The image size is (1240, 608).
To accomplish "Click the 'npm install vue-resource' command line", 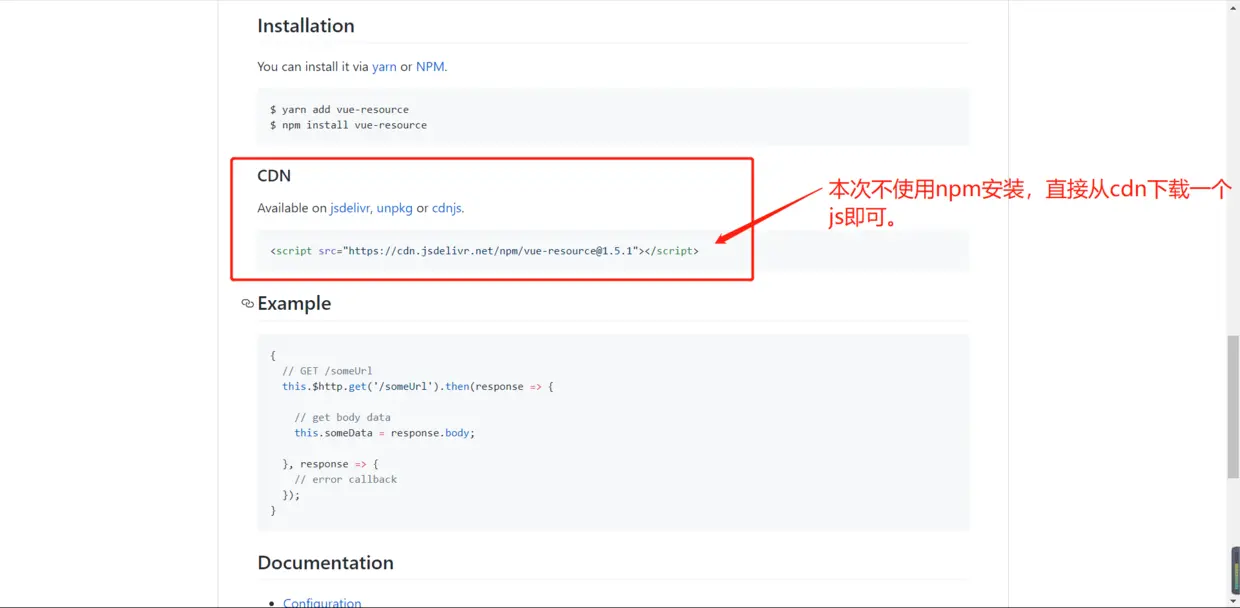I will [348, 125].
